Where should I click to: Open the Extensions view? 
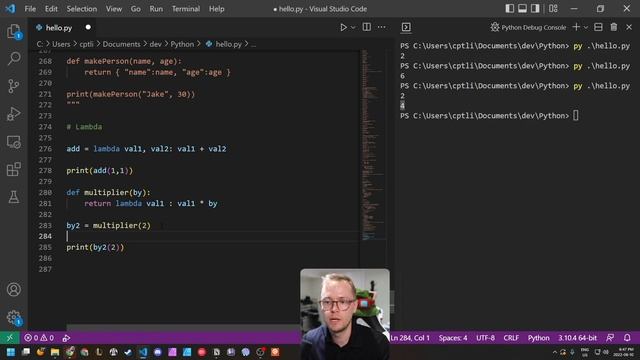click(x=13, y=169)
